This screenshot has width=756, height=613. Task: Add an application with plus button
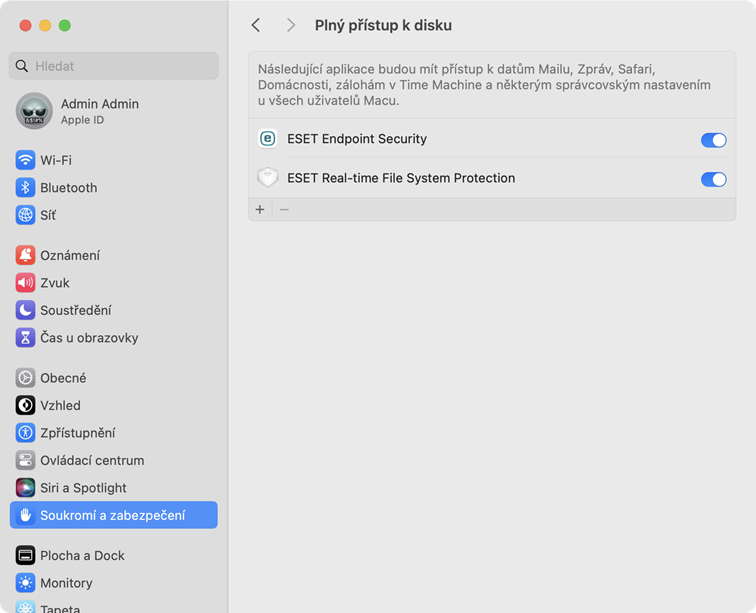(x=260, y=209)
